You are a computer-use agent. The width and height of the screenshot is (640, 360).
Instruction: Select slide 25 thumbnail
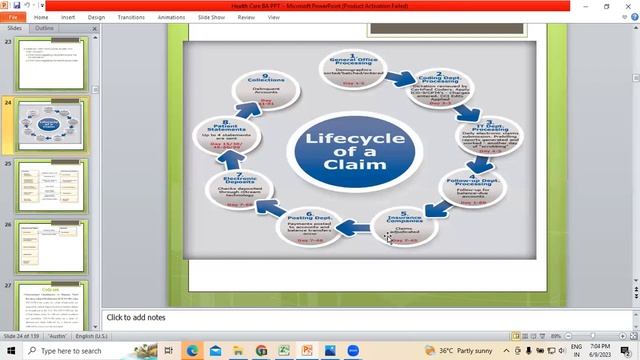pos(51,186)
